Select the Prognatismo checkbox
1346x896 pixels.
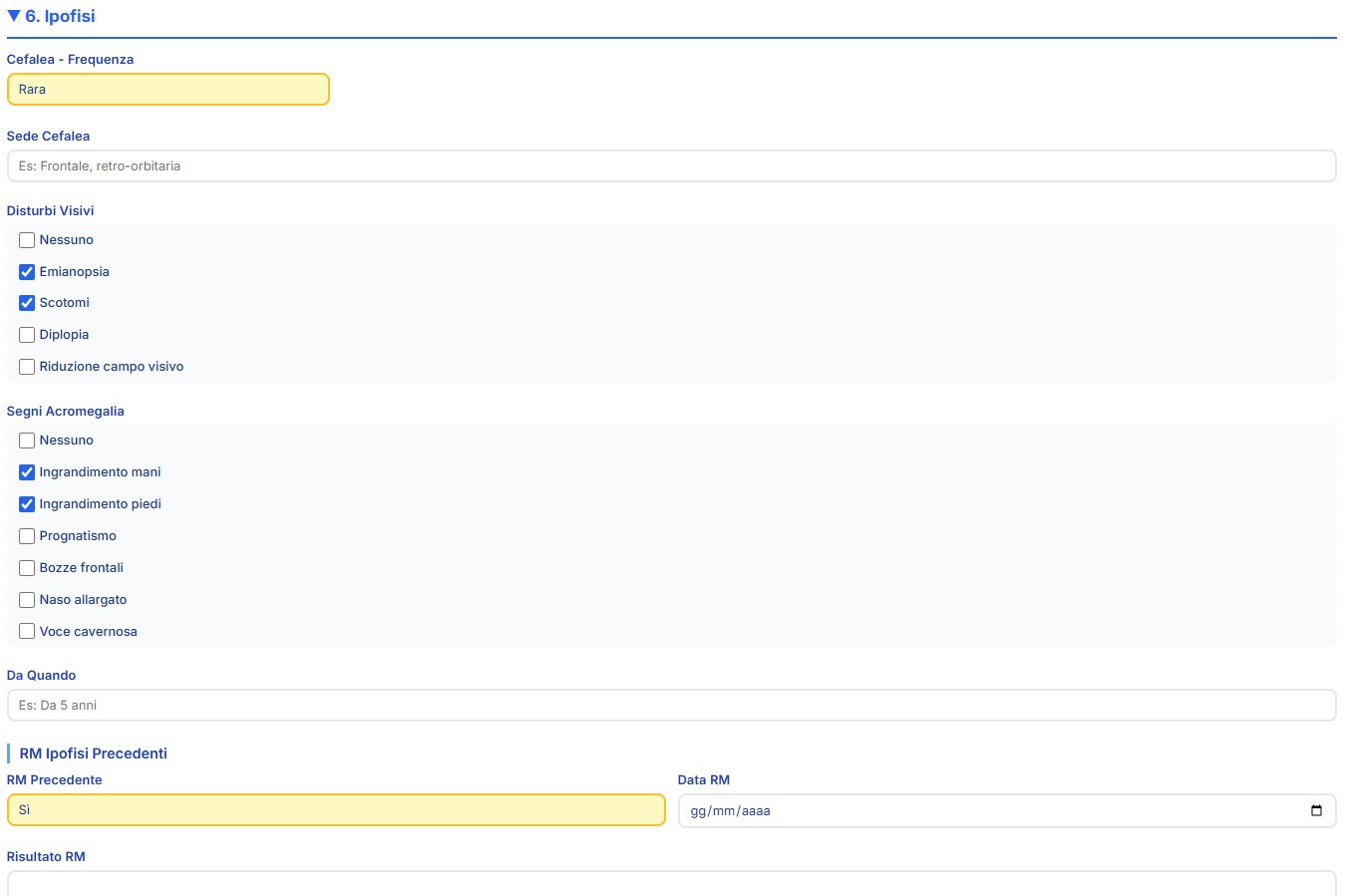[x=27, y=536]
